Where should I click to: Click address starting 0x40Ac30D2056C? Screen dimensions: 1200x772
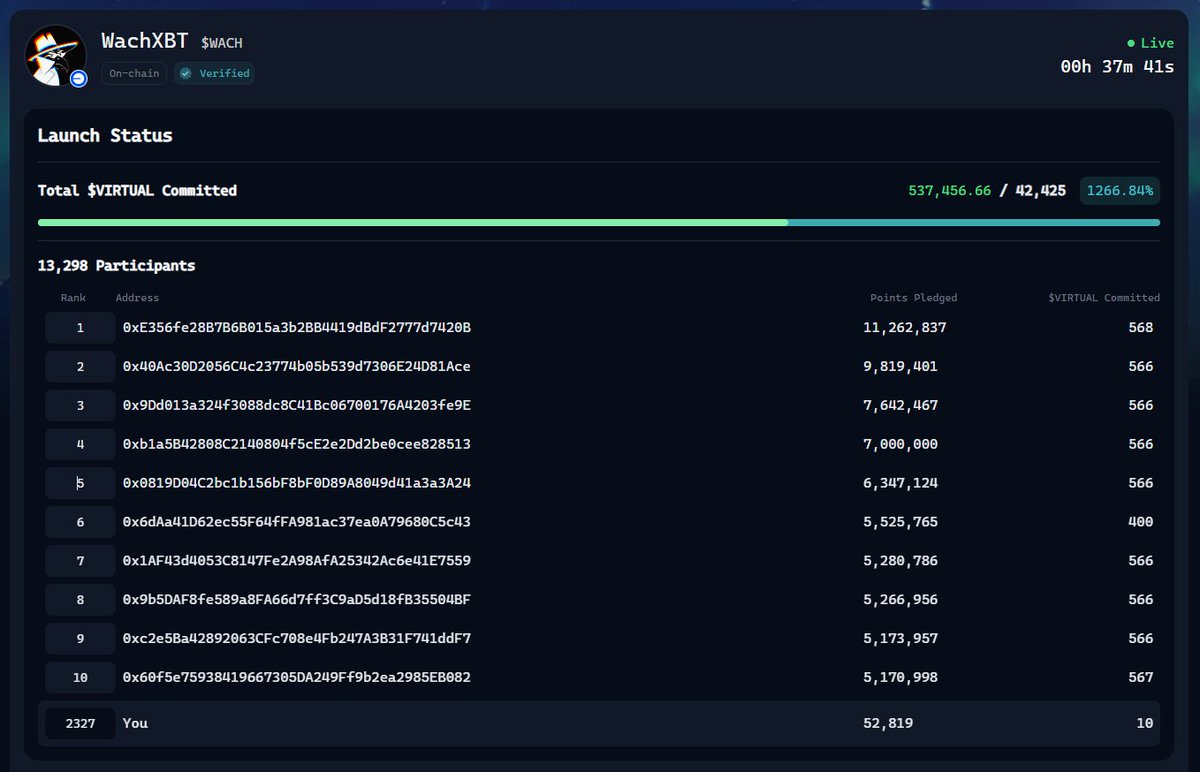pos(297,367)
